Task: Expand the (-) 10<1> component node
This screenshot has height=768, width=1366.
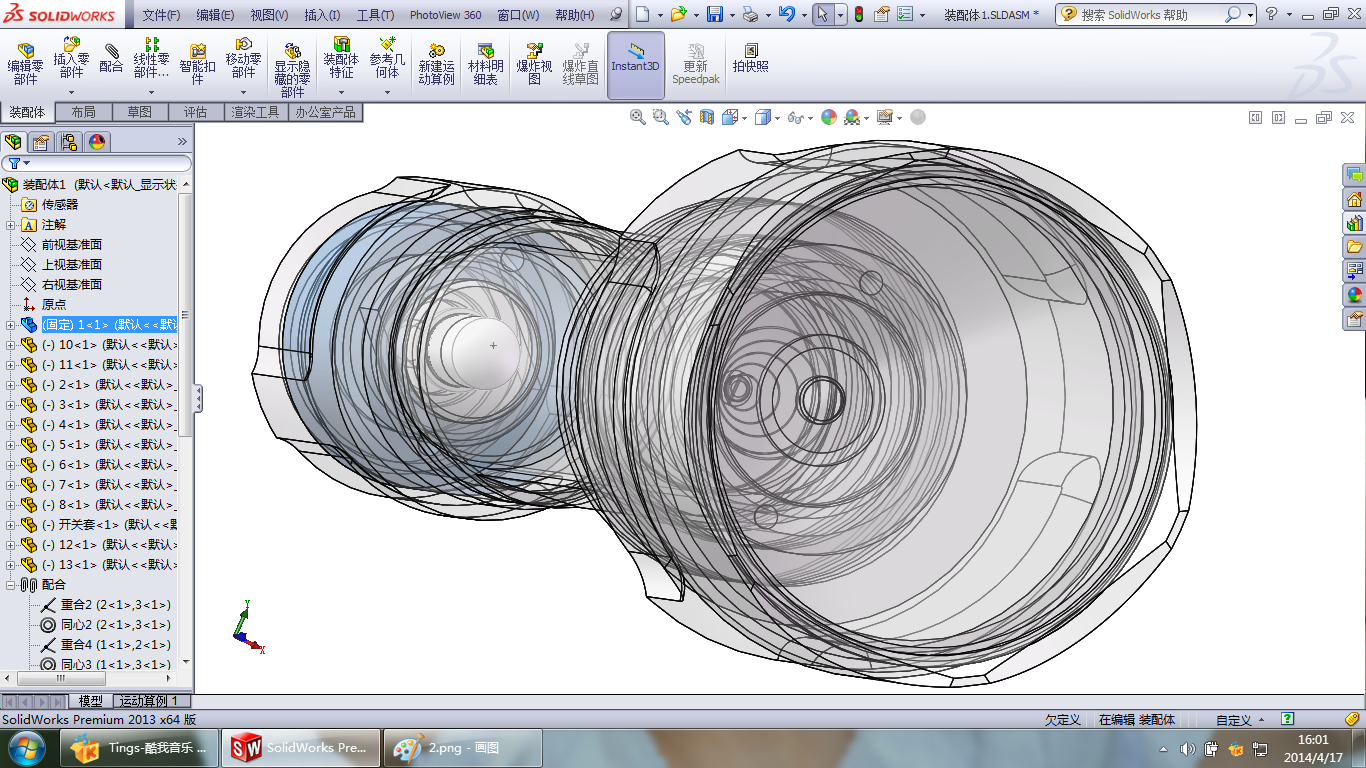Action: click(11, 345)
